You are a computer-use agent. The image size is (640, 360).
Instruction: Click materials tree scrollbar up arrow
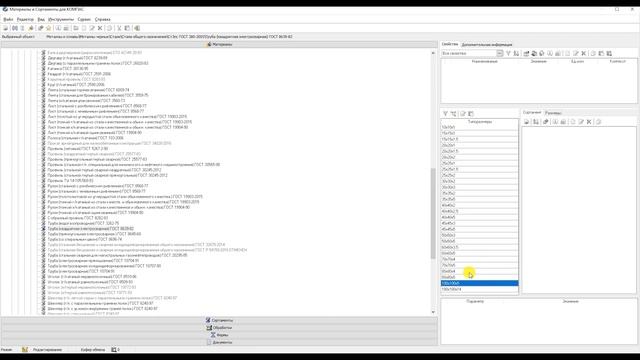pyautogui.click(x=433, y=53)
